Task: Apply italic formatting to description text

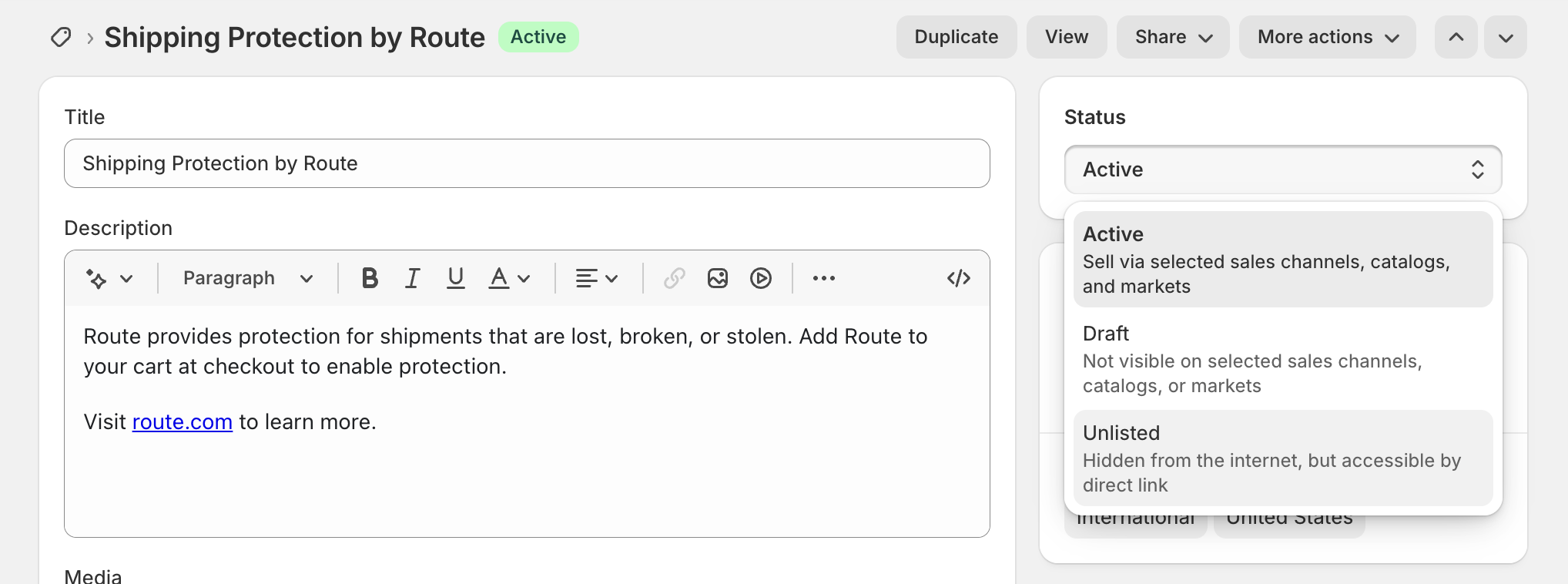Action: 413,278
